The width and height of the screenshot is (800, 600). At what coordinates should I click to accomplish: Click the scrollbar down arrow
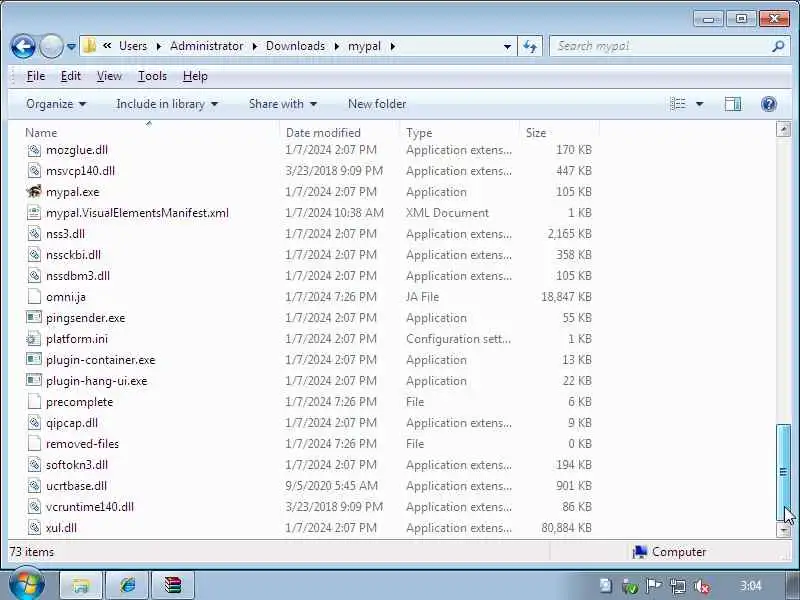(x=783, y=530)
